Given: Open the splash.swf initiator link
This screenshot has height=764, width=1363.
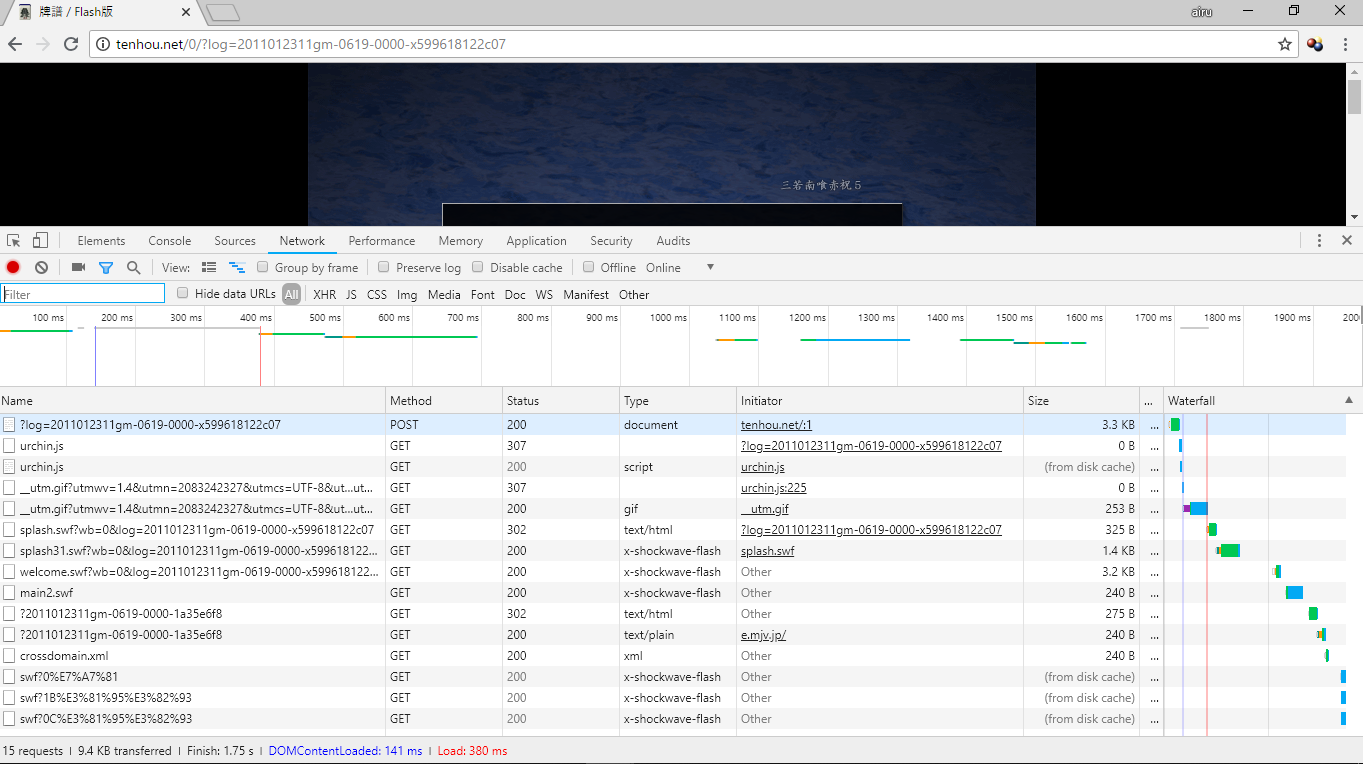Looking at the screenshot, I should (767, 551).
